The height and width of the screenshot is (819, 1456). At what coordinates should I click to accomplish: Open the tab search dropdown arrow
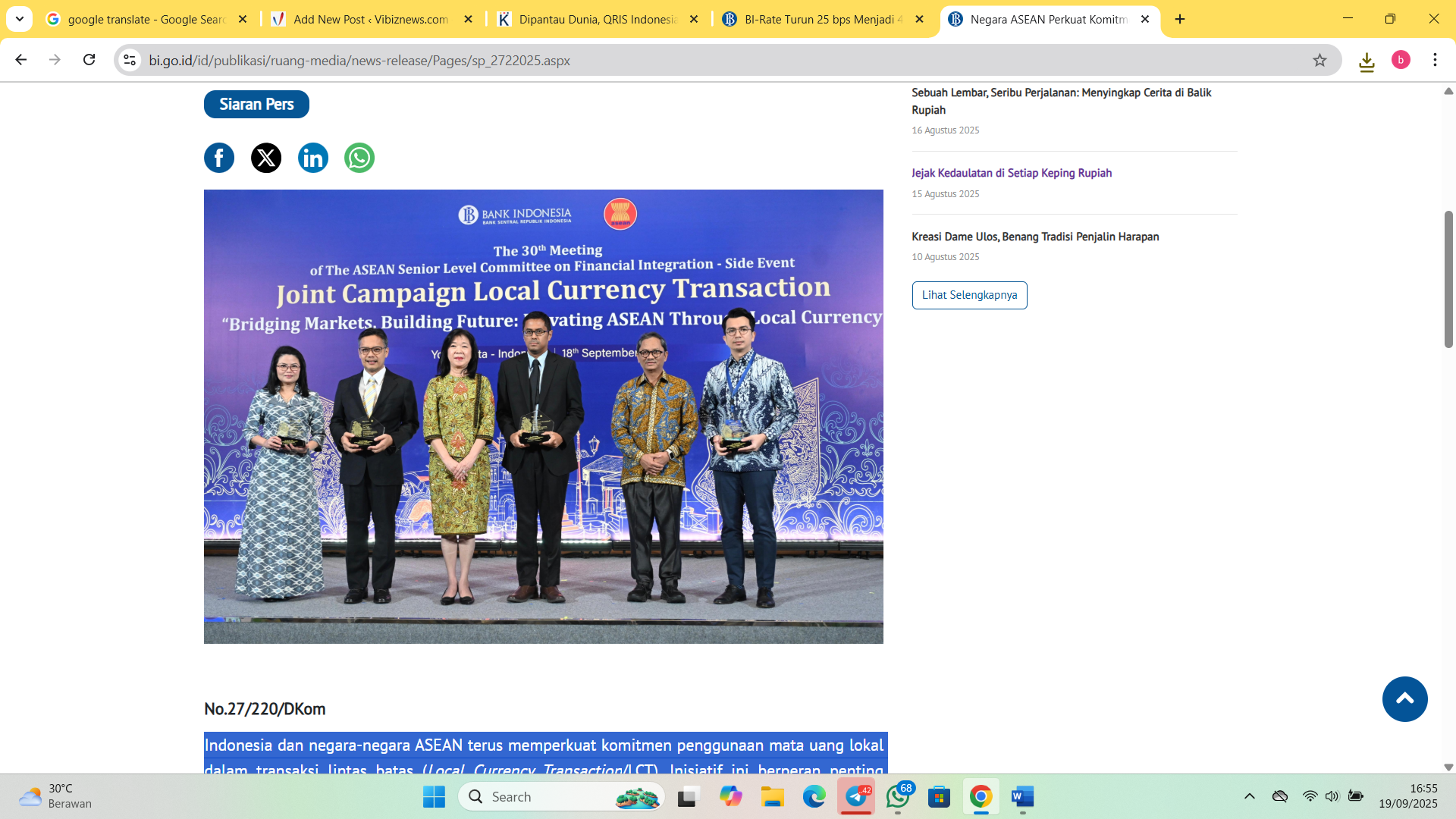coord(20,19)
